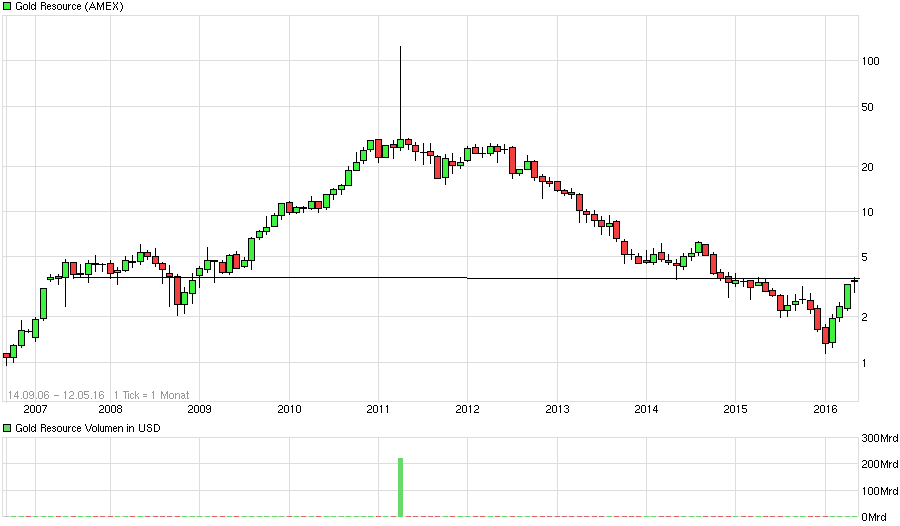Click the 5 price level on the axis
This screenshot has height=526, width=900.
click(864, 257)
